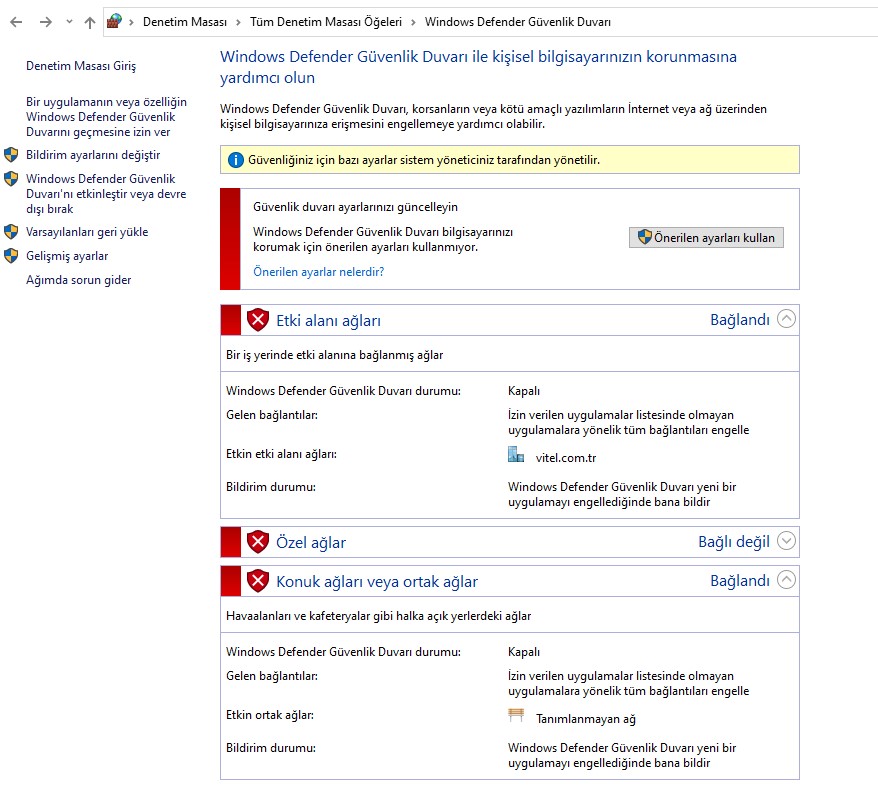This screenshot has width=878, height=789.
Task: Open Gelişmiş ayarlar link
Action: [x=67, y=256]
